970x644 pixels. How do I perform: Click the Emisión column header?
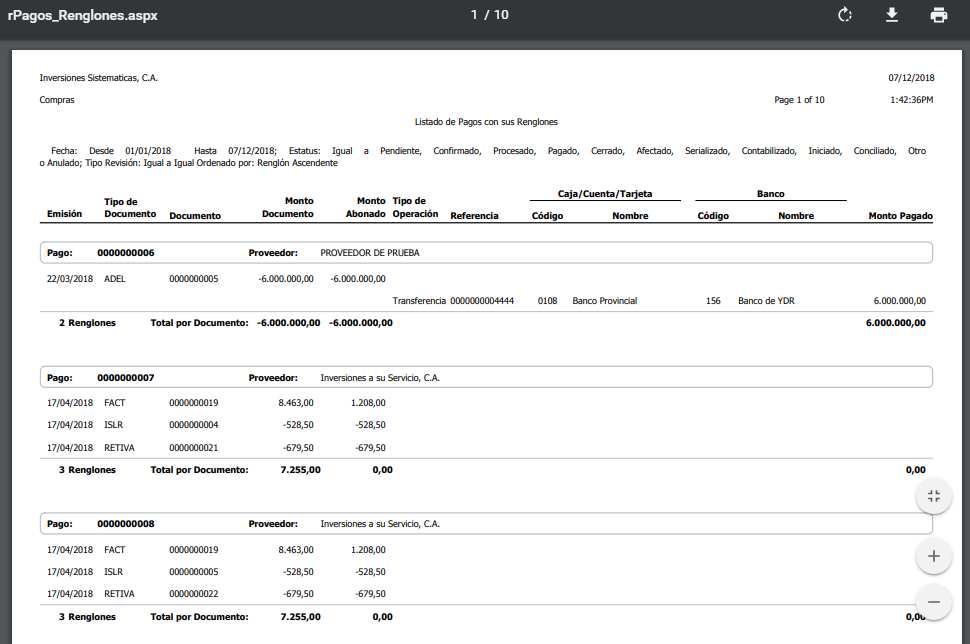click(x=65, y=215)
